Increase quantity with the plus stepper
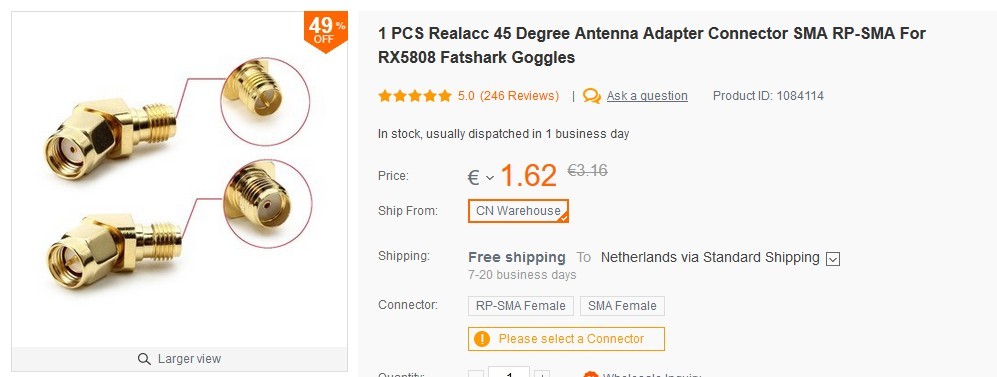The width and height of the screenshot is (997, 377). tap(542, 374)
